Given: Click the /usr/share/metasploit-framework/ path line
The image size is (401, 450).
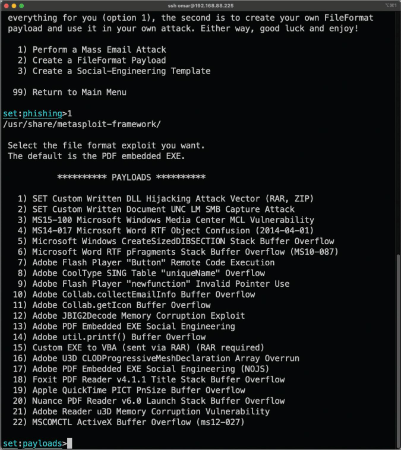Looking at the screenshot, I should coord(82,124).
